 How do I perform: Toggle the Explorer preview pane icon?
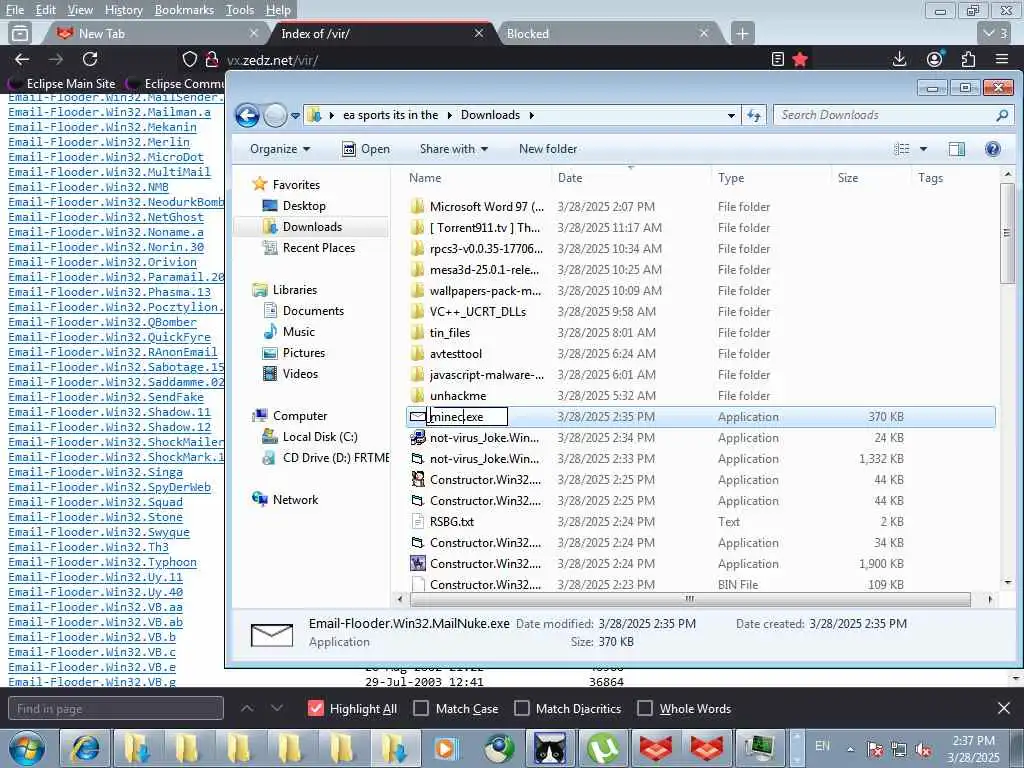tap(957, 149)
